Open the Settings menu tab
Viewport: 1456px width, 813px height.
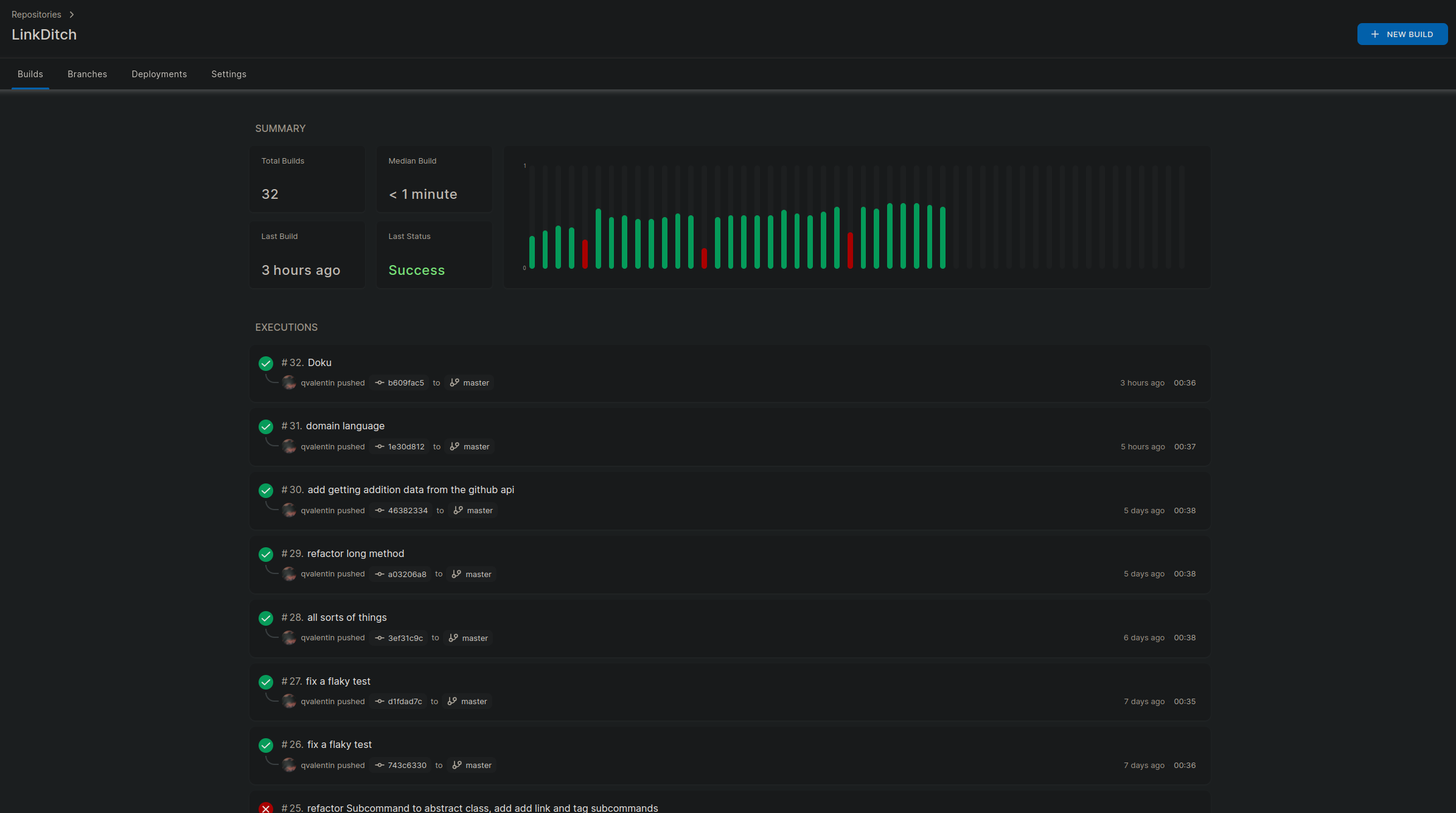[x=229, y=74]
